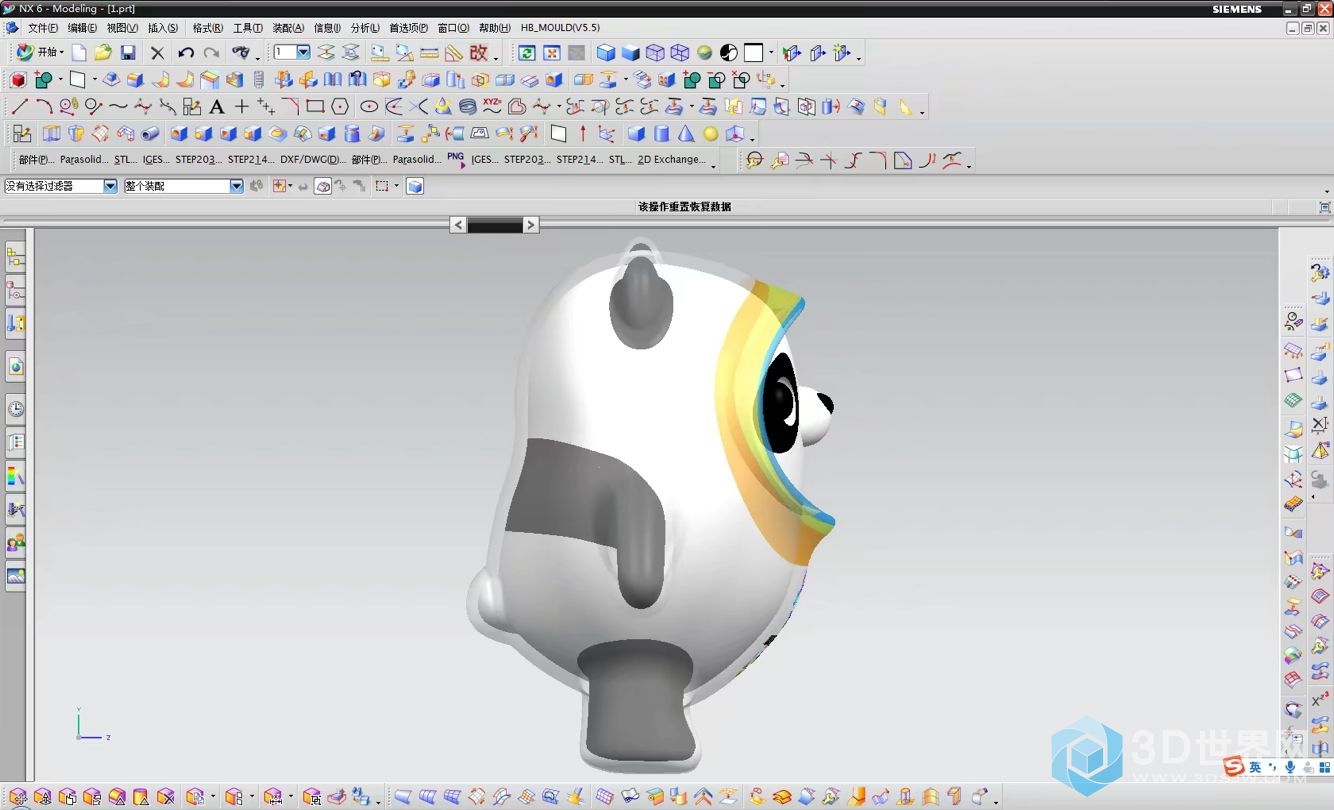Click the green Refresh view icon
Viewport: 1334px width, 810px height.
tap(527, 53)
